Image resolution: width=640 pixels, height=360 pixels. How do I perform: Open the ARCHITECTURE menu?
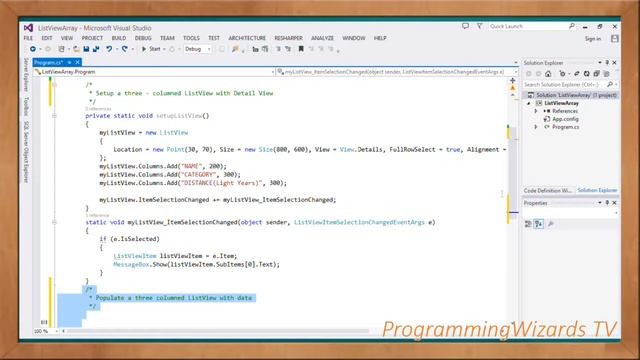(247, 38)
